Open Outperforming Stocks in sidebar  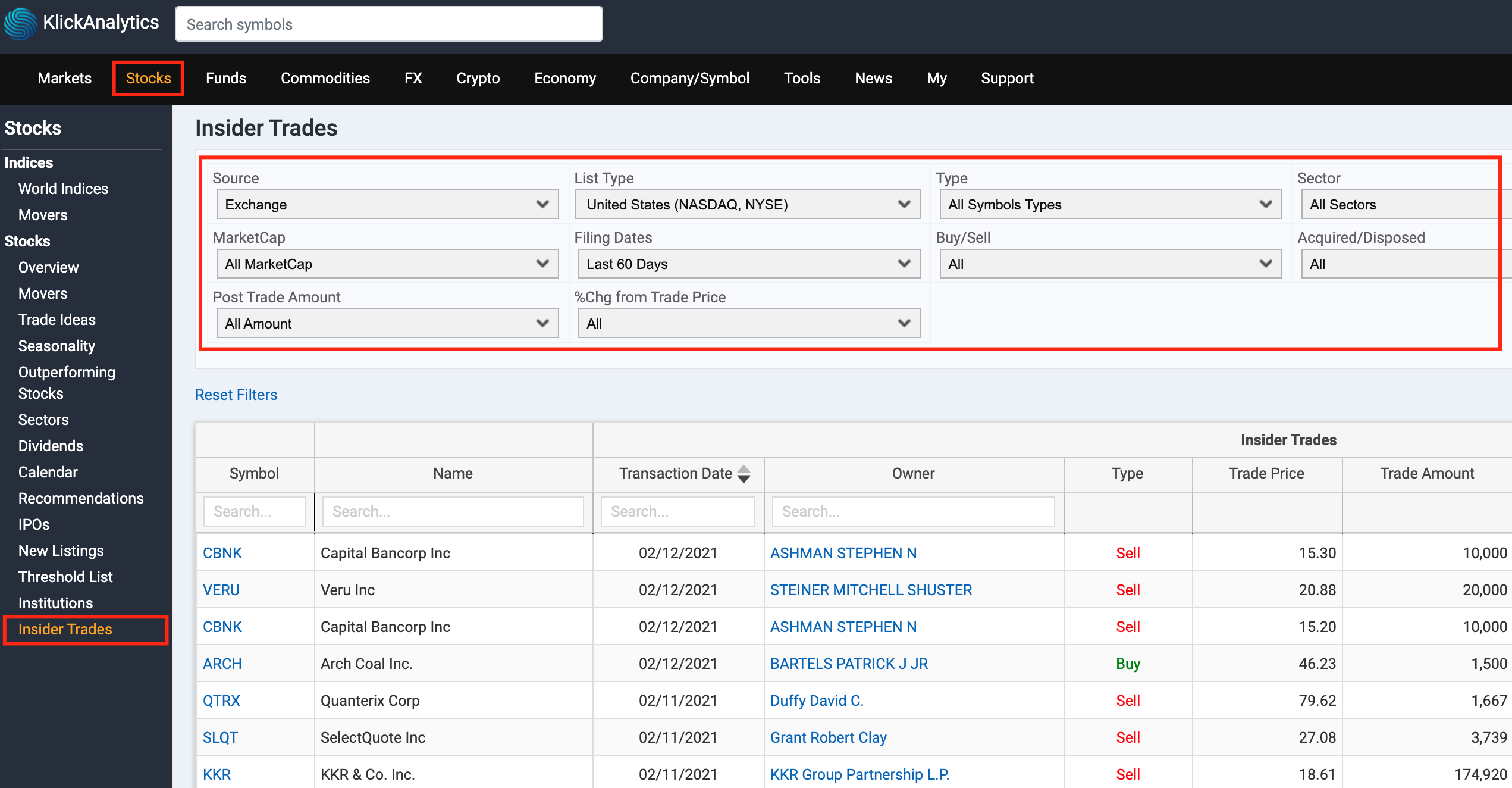(67, 383)
